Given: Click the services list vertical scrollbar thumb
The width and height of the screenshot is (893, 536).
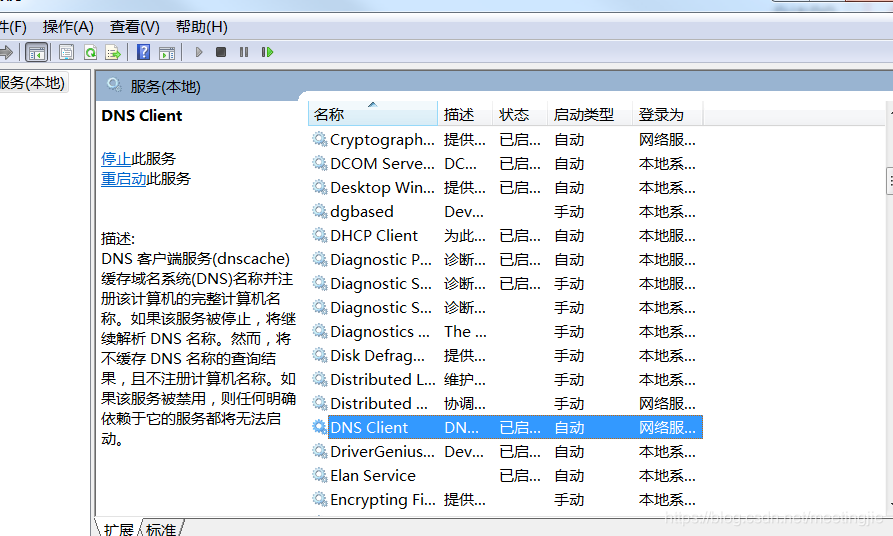Looking at the screenshot, I should (x=890, y=181).
